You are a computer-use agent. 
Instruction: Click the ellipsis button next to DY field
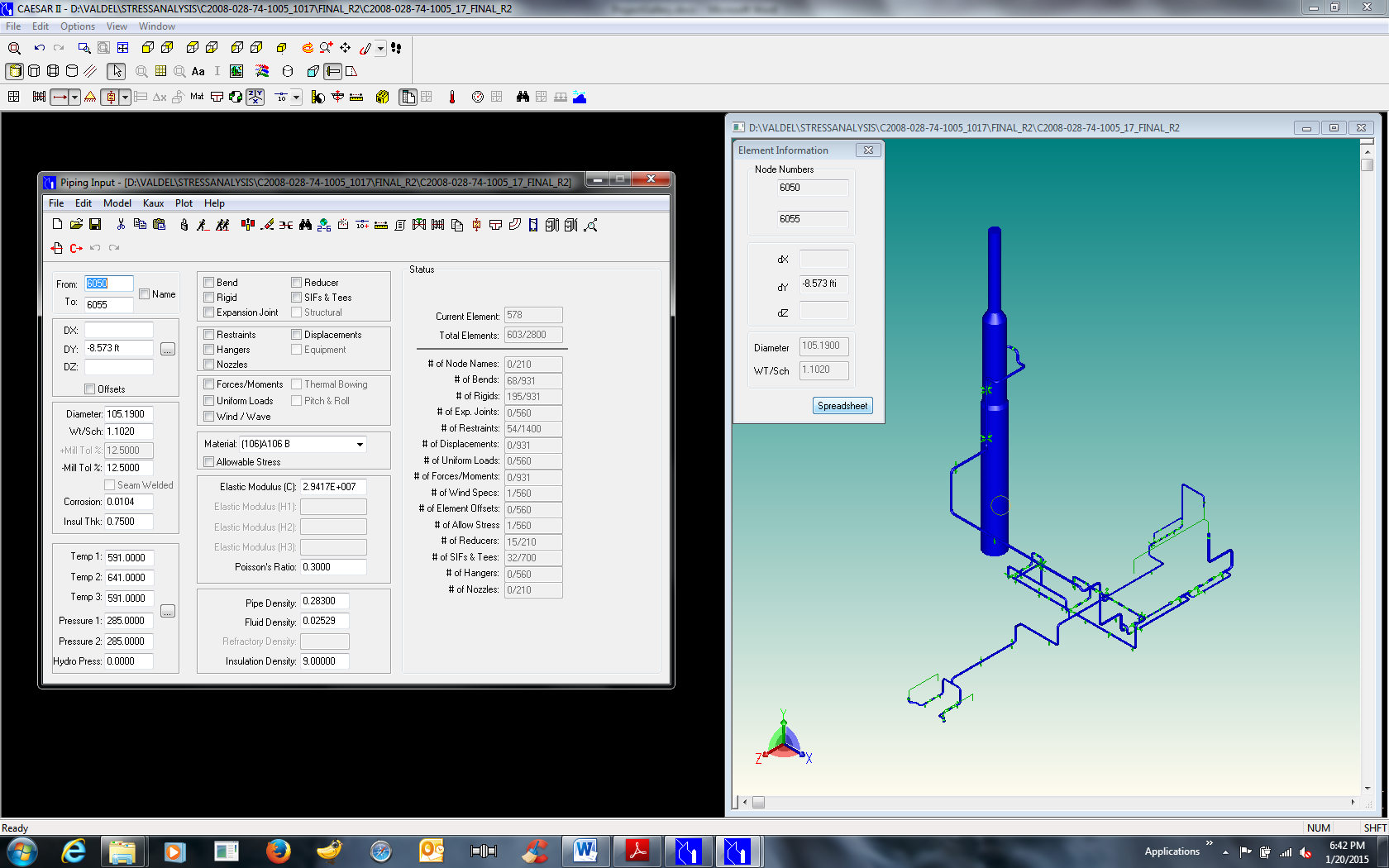coord(168,350)
